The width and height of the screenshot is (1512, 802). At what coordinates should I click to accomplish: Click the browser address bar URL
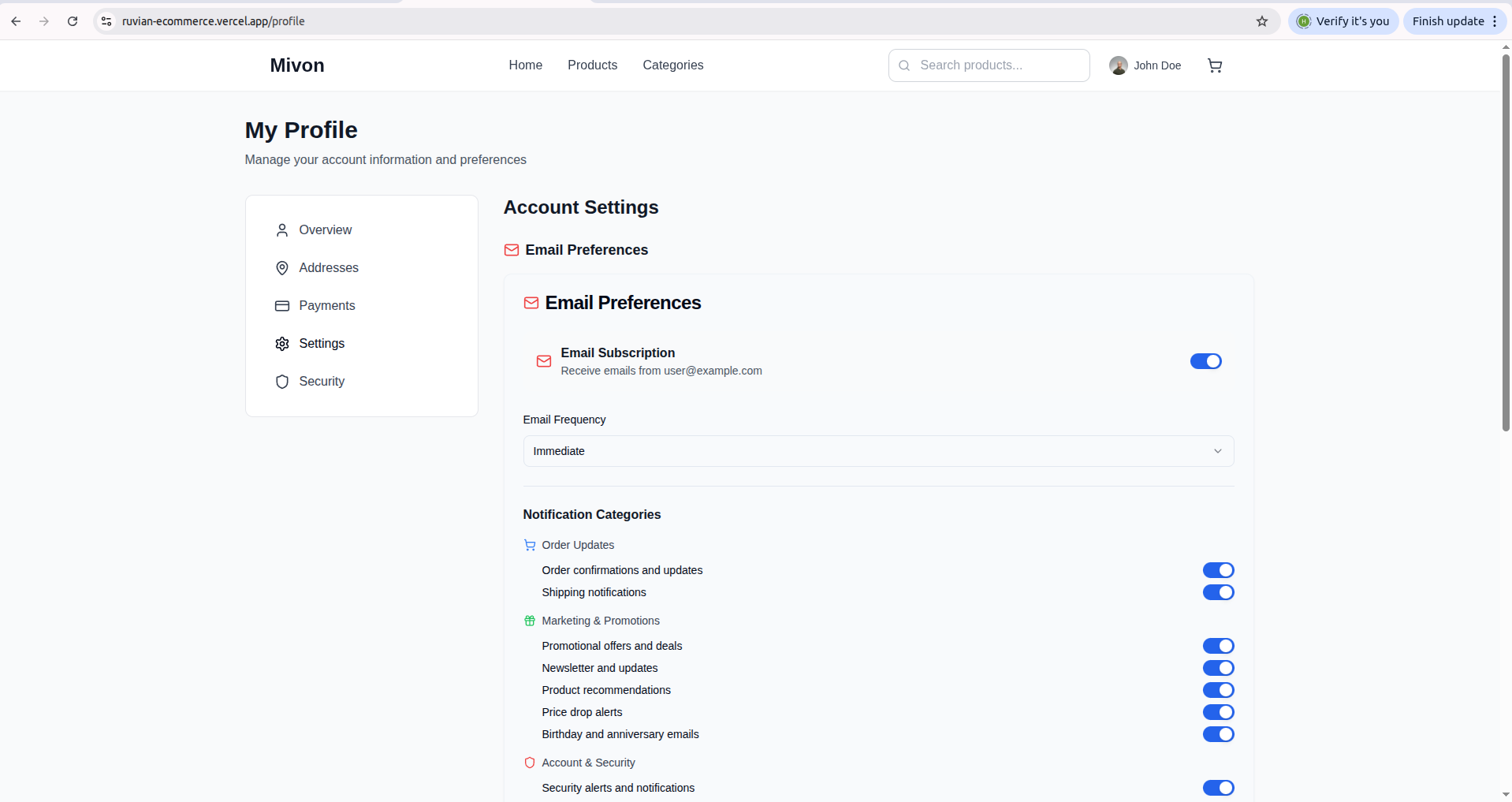[x=214, y=21]
